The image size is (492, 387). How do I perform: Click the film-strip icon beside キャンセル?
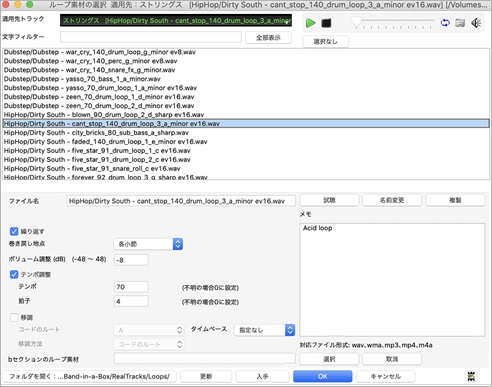[x=471, y=376]
